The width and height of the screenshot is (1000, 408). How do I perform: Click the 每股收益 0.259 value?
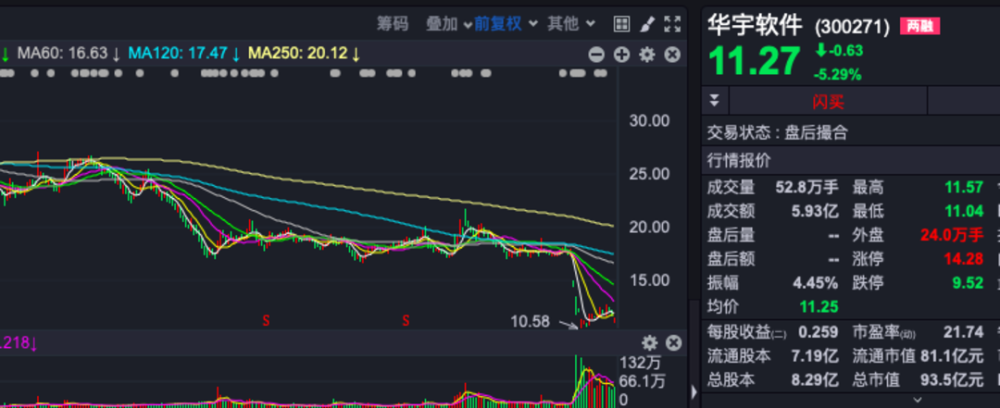click(x=818, y=332)
